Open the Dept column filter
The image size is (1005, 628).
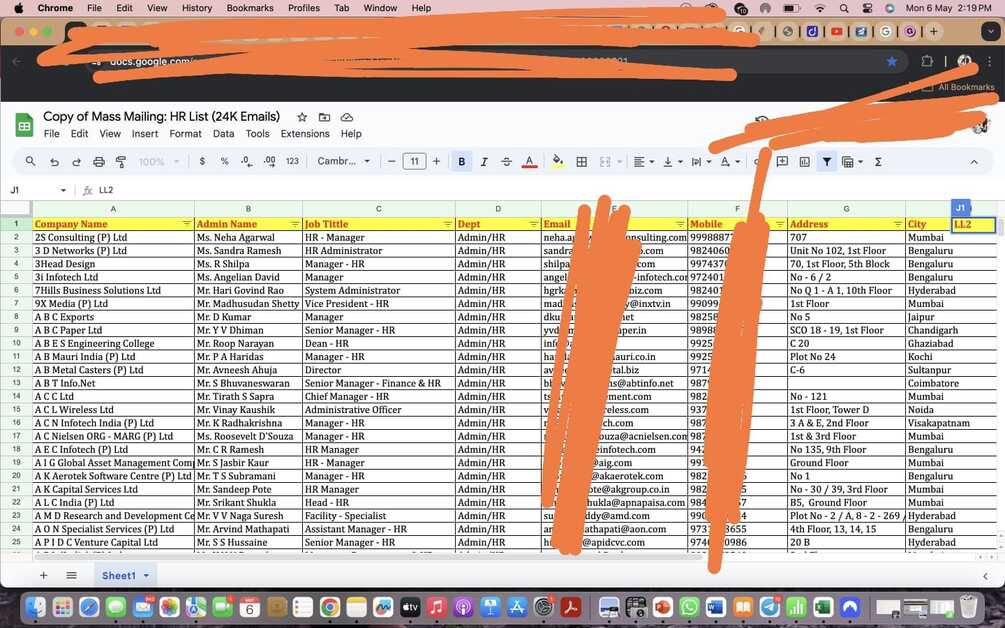533,224
